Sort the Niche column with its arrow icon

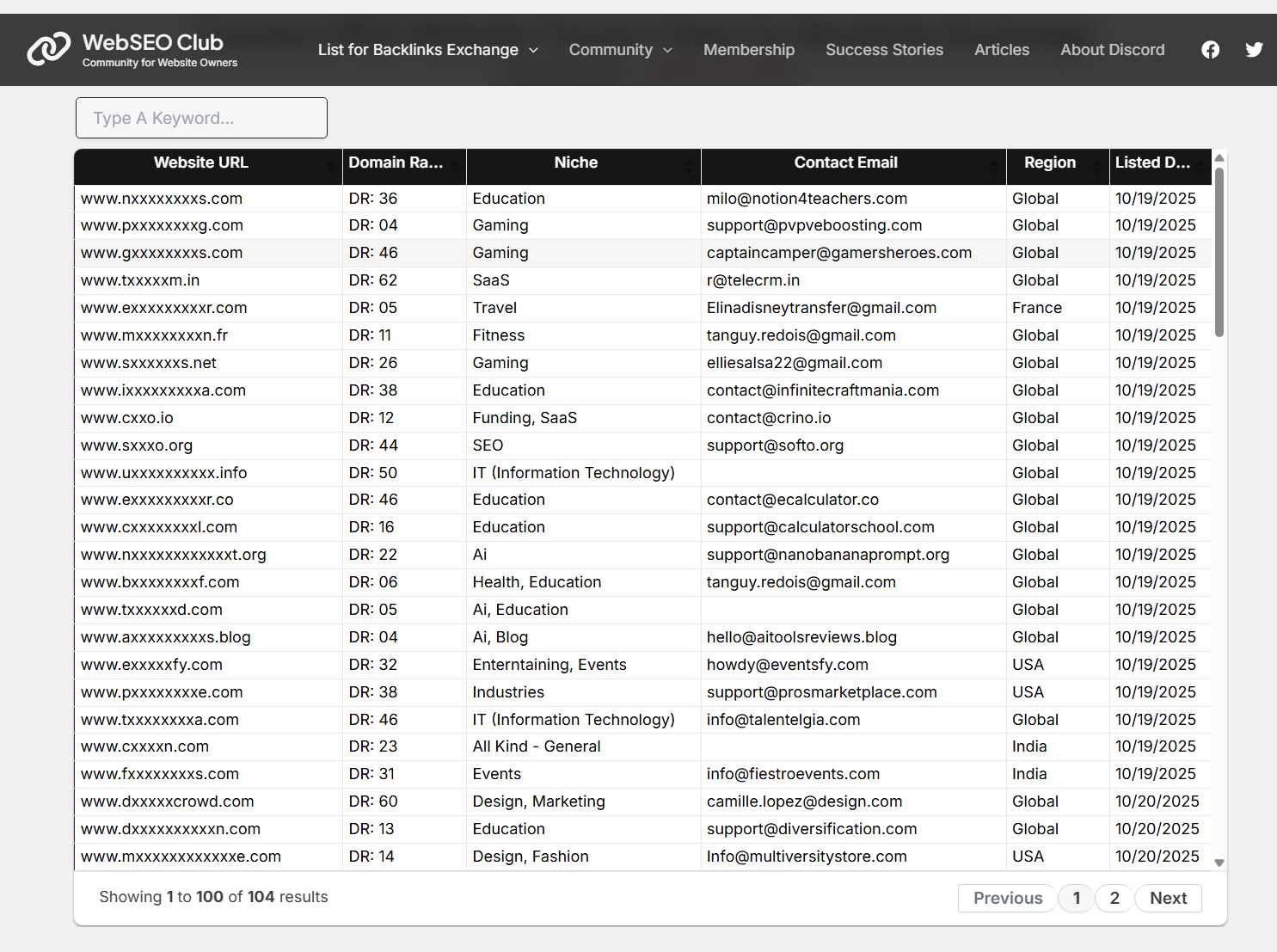689,169
